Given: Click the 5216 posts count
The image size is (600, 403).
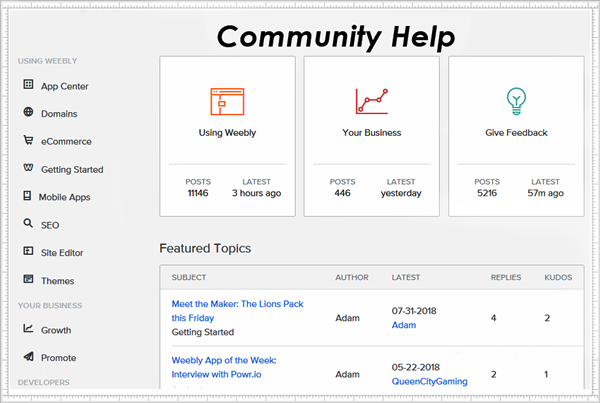Looking at the screenshot, I should pos(487,193).
